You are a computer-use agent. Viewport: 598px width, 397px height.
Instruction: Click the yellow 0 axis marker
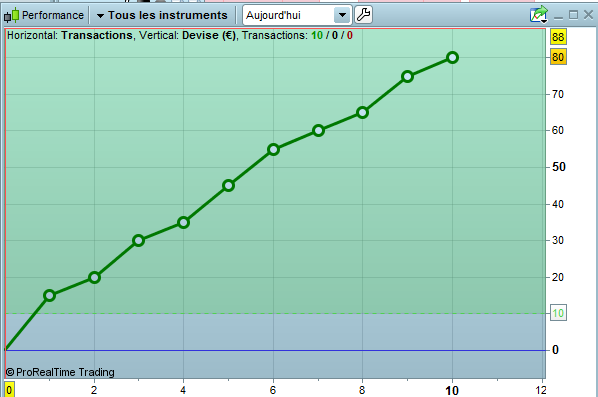[9, 390]
